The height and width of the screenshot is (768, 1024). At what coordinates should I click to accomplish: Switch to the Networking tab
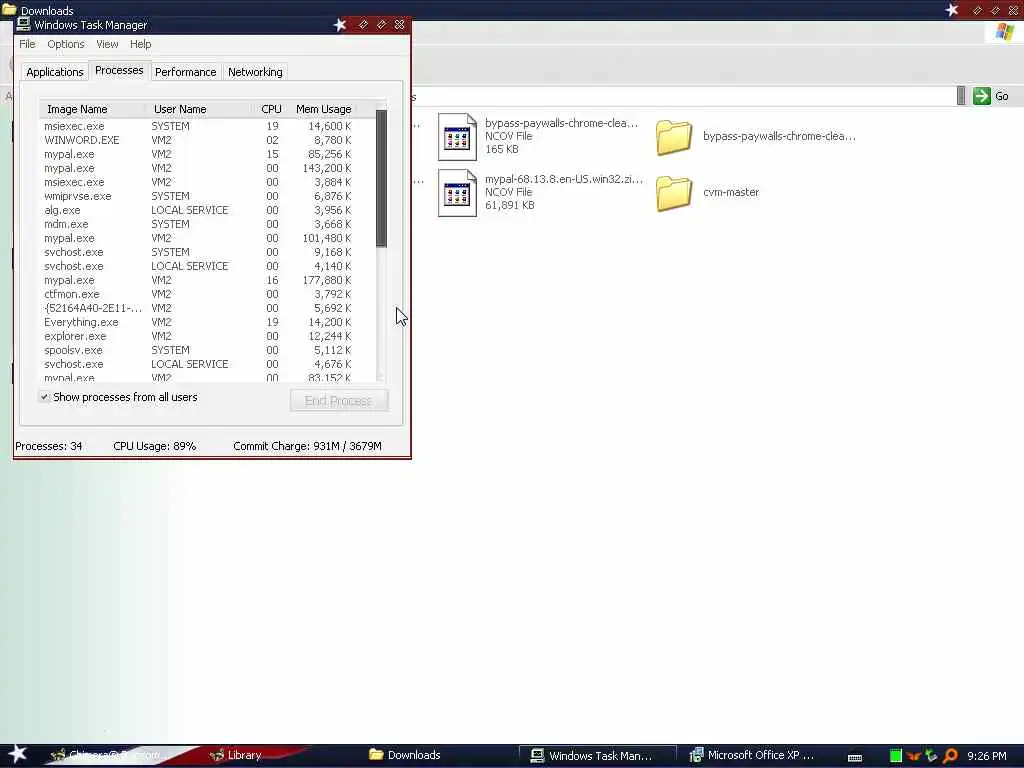tap(255, 72)
